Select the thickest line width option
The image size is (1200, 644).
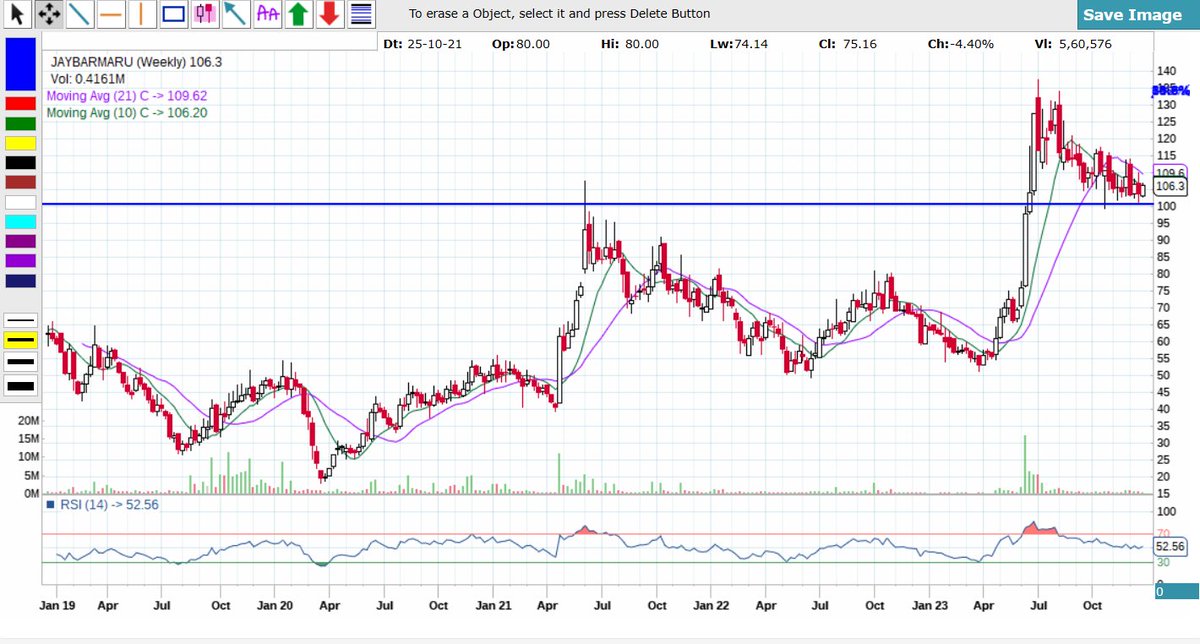[x=21, y=385]
